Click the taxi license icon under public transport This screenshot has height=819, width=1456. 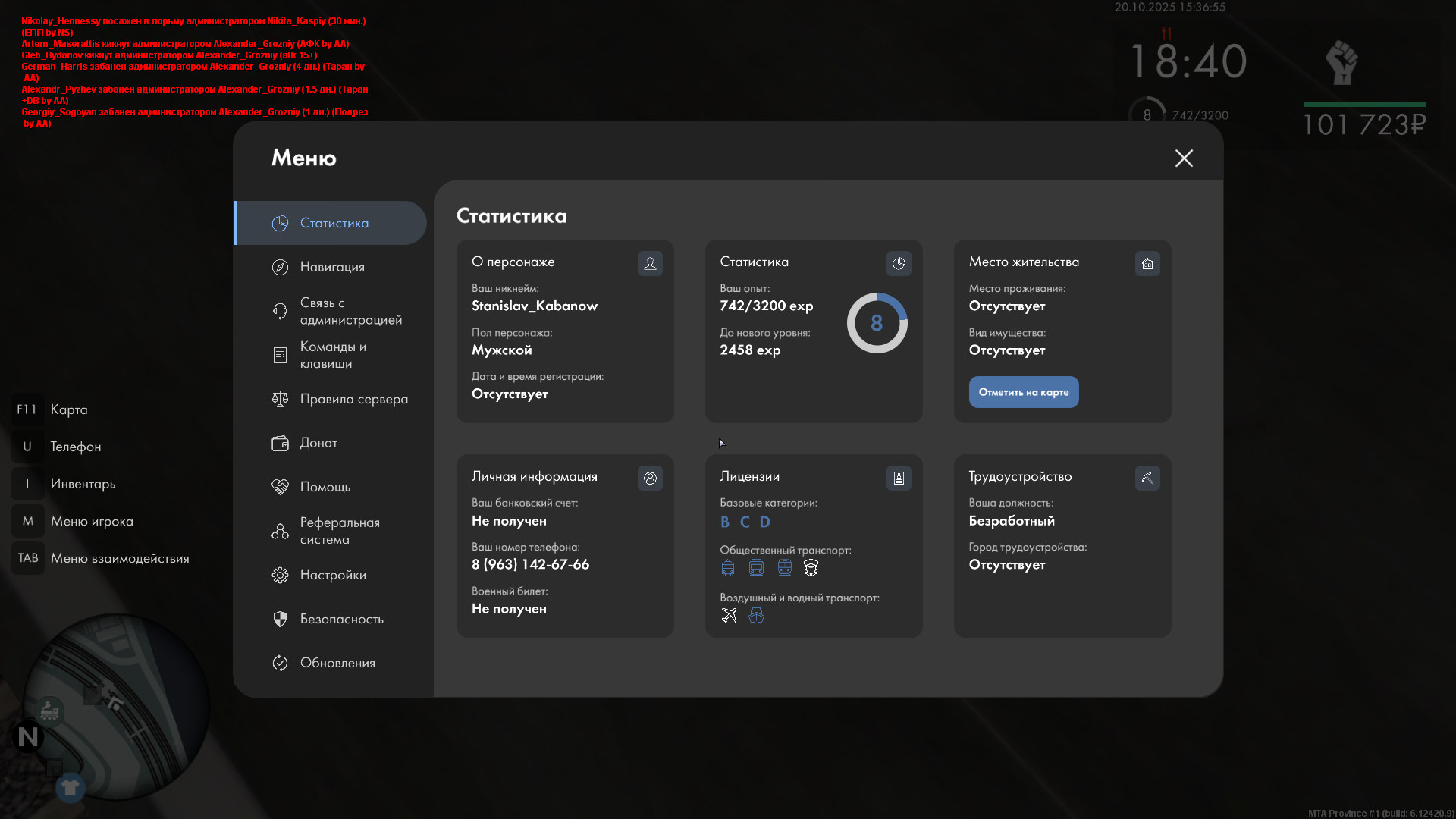click(x=811, y=567)
